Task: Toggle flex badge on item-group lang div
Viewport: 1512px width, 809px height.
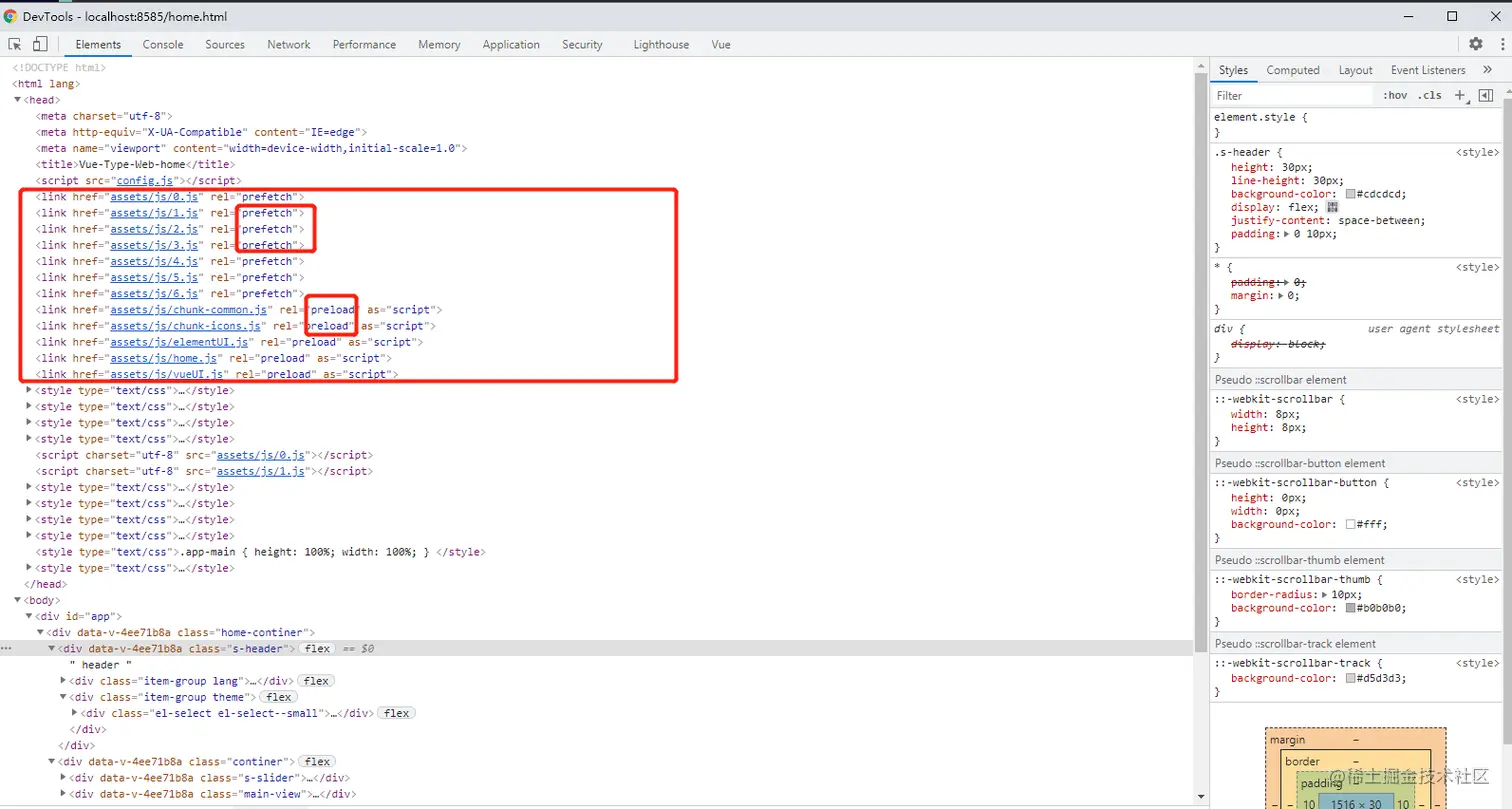Action: tap(316, 681)
